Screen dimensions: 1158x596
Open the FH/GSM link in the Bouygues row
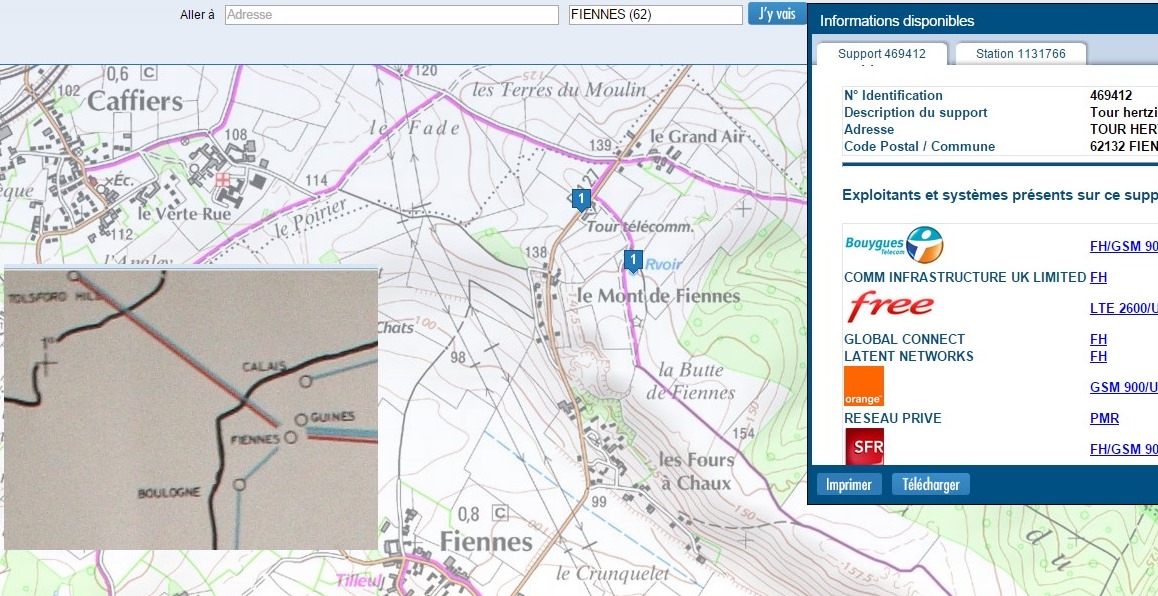(1123, 247)
